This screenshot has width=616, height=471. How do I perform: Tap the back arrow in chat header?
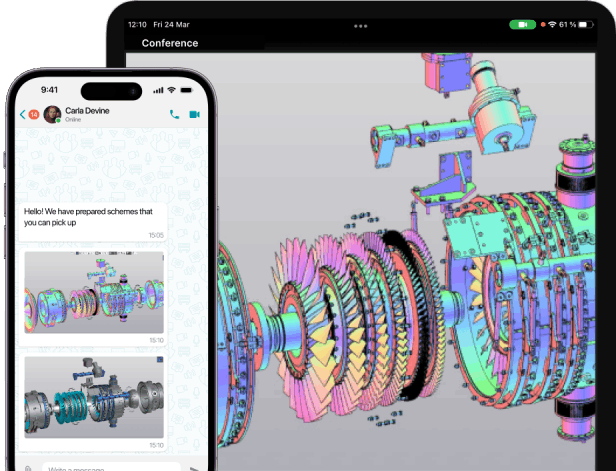[22, 115]
